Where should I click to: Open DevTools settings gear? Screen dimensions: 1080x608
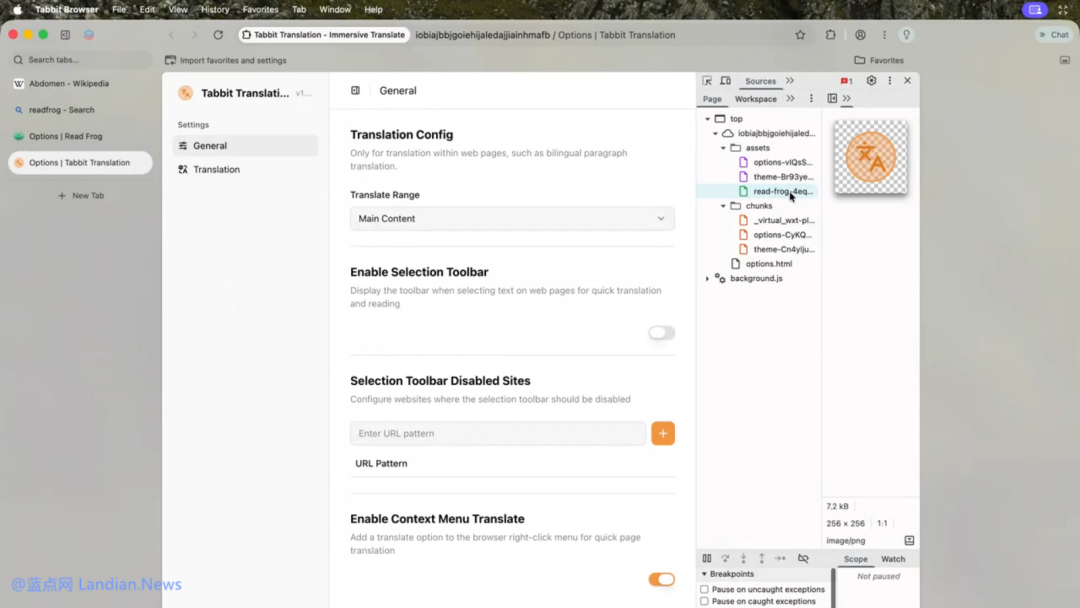(x=871, y=81)
